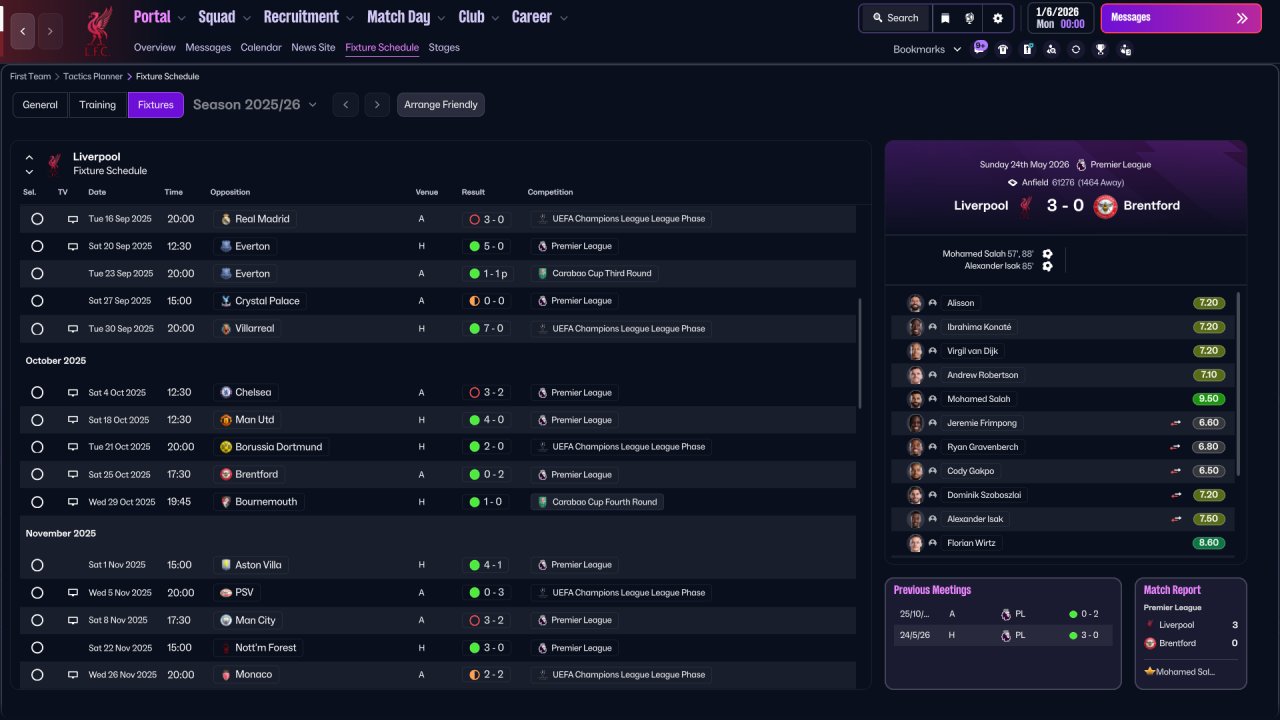This screenshot has width=1280, height=720.
Task: Open the date and time display
Action: pos(1060,18)
